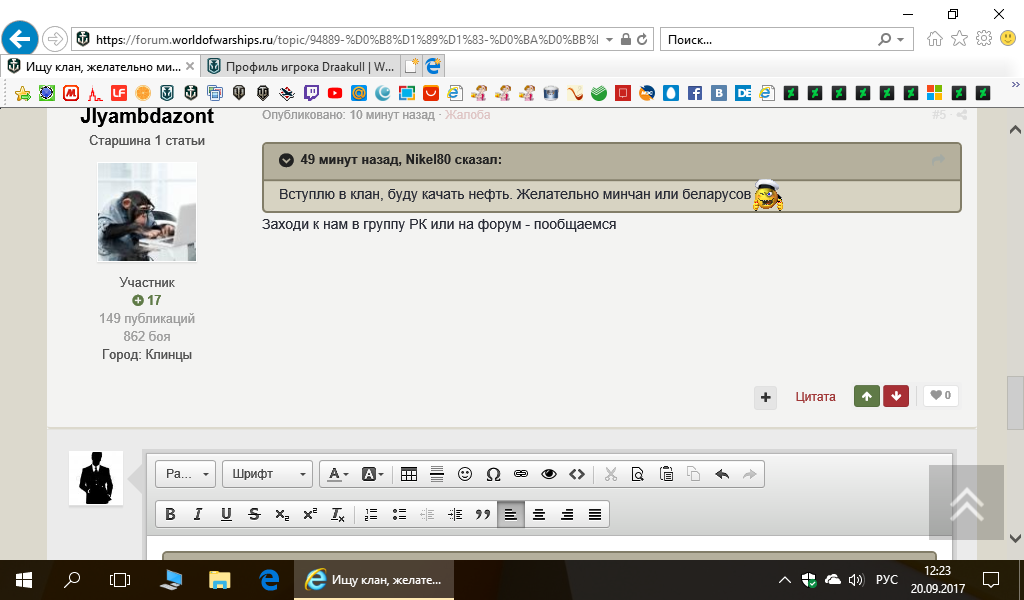Open the smiley emoticon picker
Viewport: 1024px width, 600px height.
tap(465, 474)
